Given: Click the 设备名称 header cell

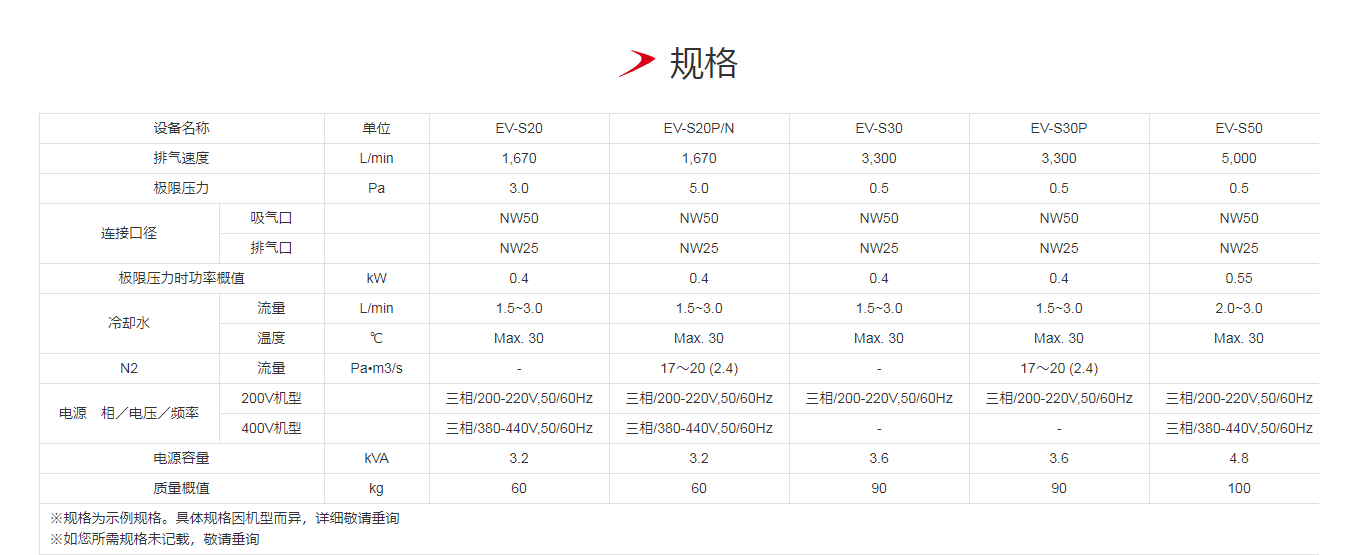Looking at the screenshot, I should click(x=181, y=128).
